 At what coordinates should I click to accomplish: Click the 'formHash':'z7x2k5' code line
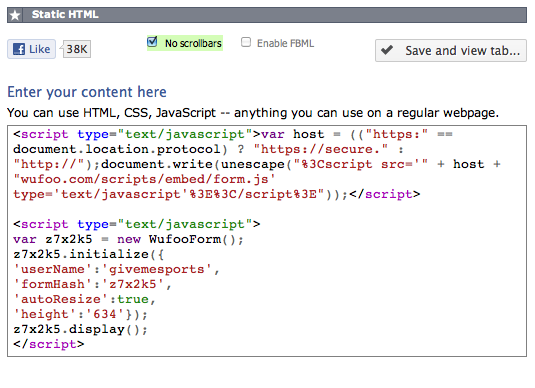point(92,284)
